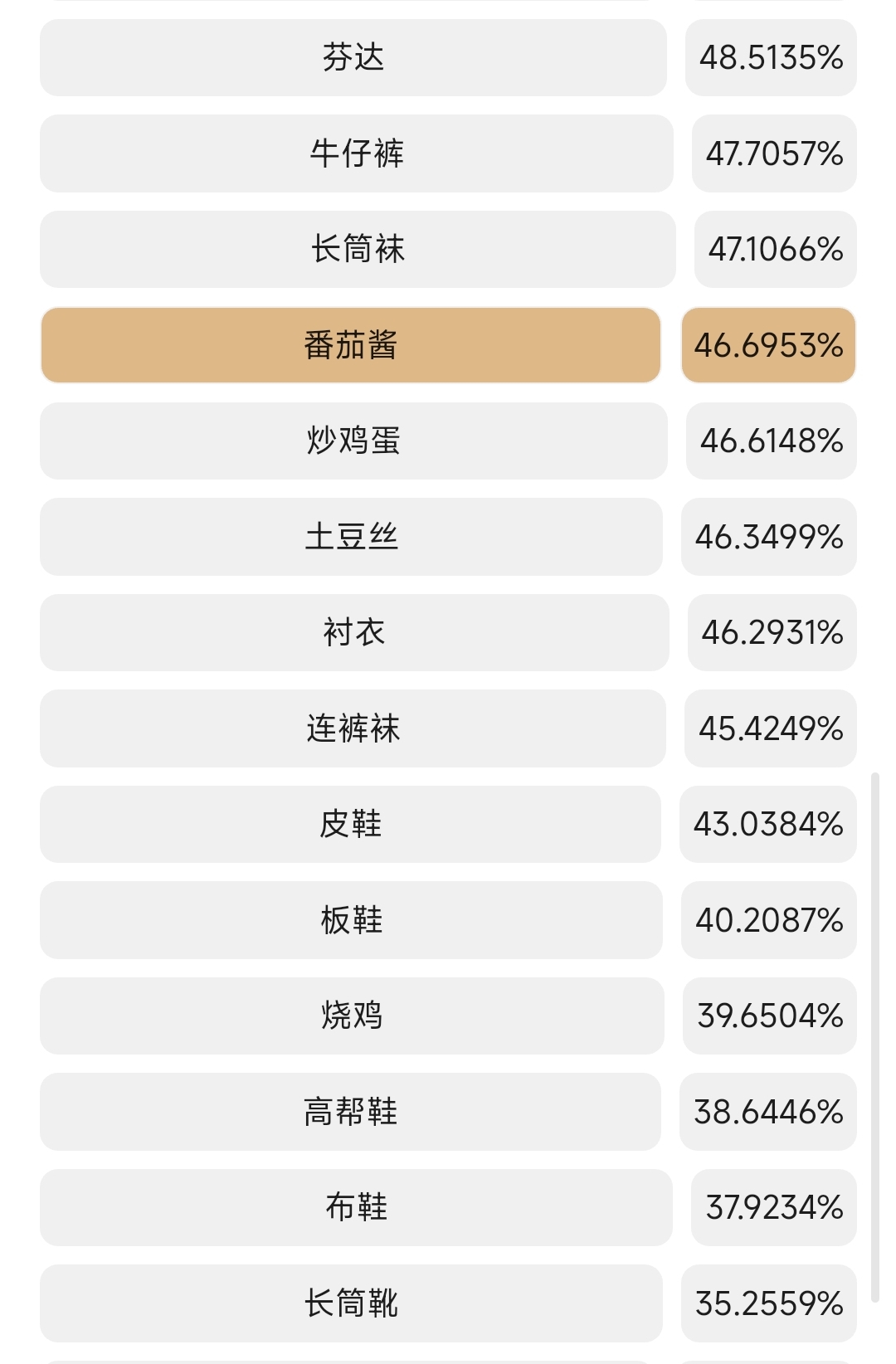Select the 芬达 list item
This screenshot has width=896, height=1364.
pos(353,58)
